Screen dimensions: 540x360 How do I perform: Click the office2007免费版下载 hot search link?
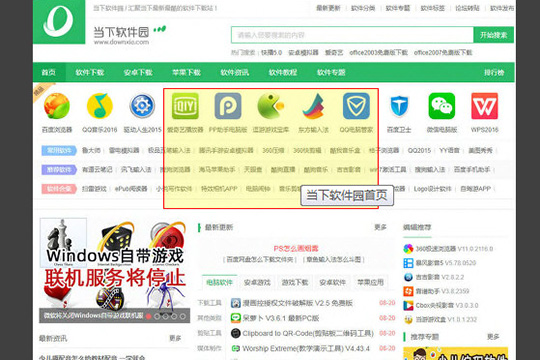point(443,53)
